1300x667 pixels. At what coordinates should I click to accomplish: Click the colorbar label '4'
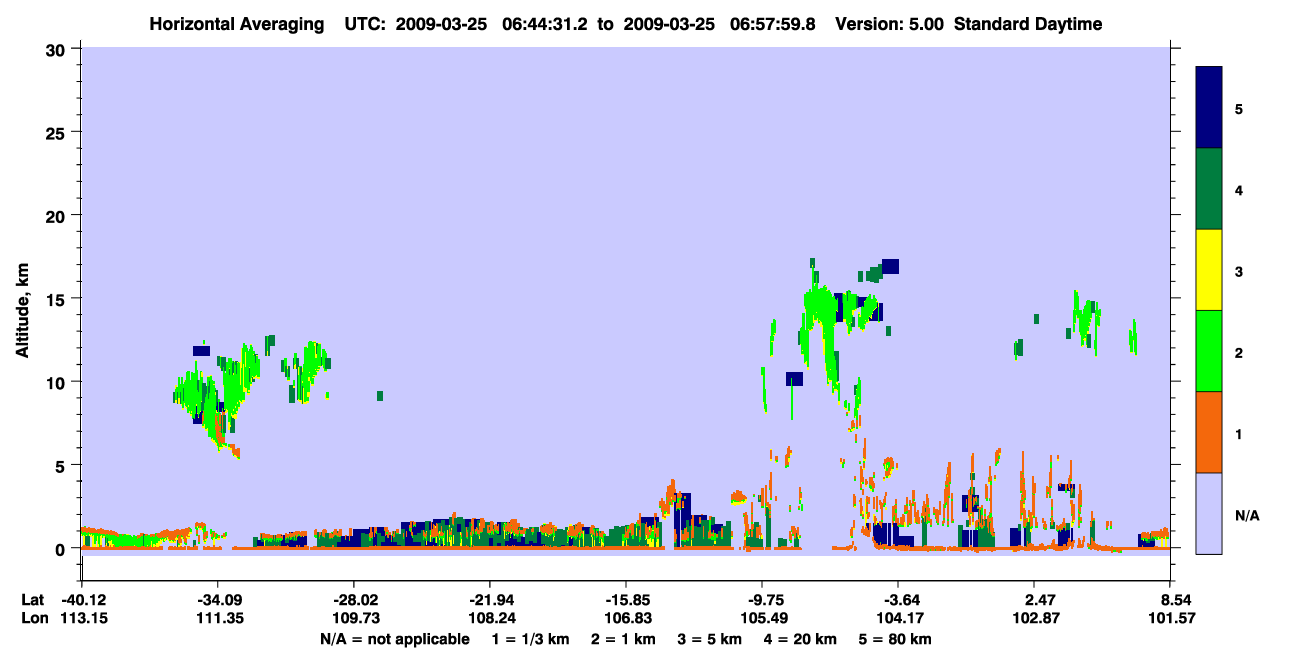click(x=1238, y=189)
